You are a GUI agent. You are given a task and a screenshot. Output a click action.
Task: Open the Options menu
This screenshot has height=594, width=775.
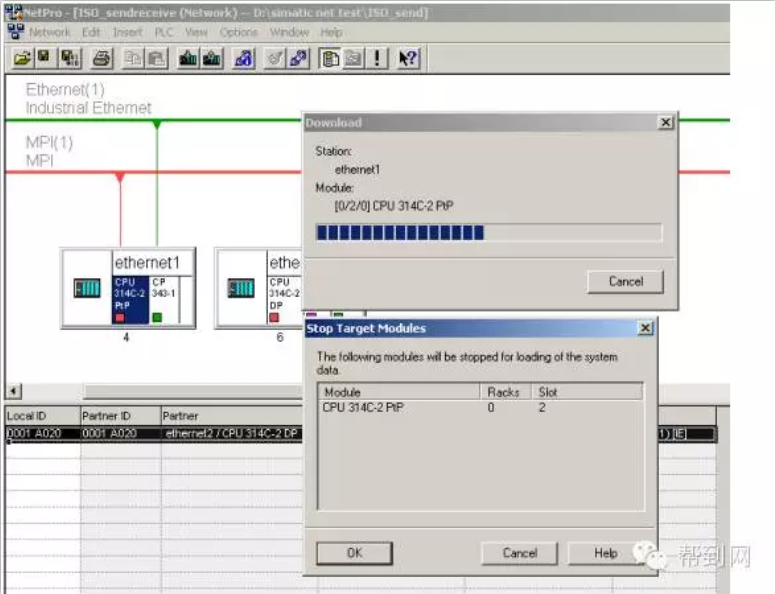(x=238, y=32)
